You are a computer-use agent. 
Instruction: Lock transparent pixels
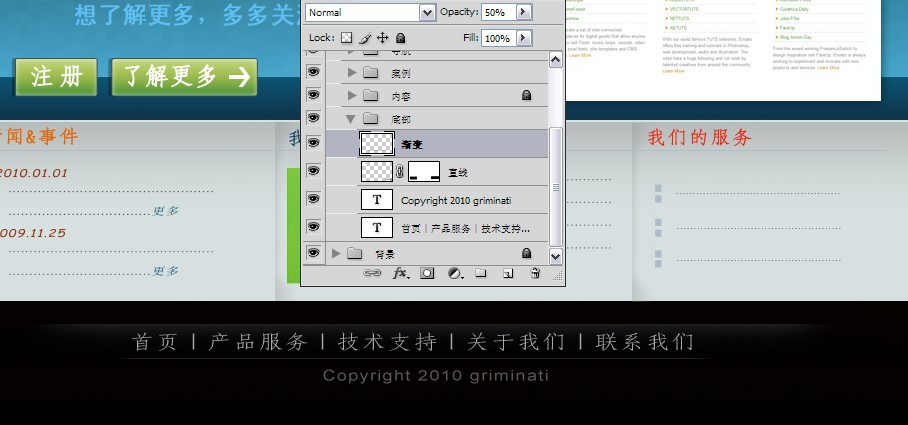[346, 38]
